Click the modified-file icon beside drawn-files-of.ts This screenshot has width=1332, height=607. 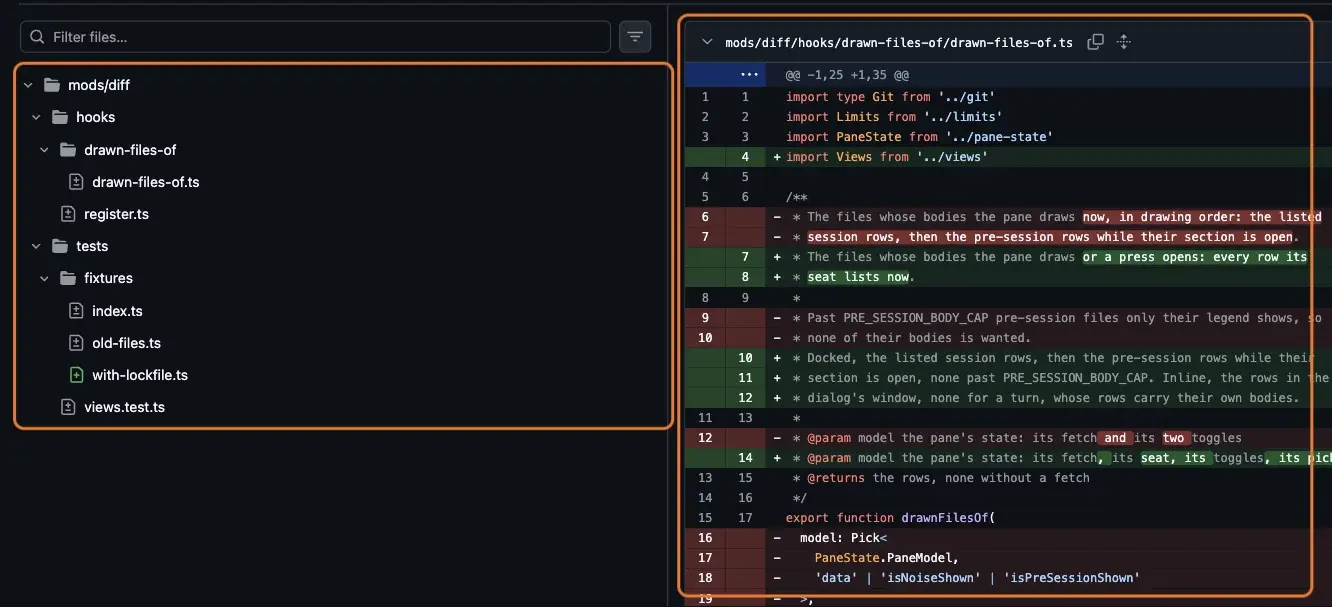[x=76, y=182]
